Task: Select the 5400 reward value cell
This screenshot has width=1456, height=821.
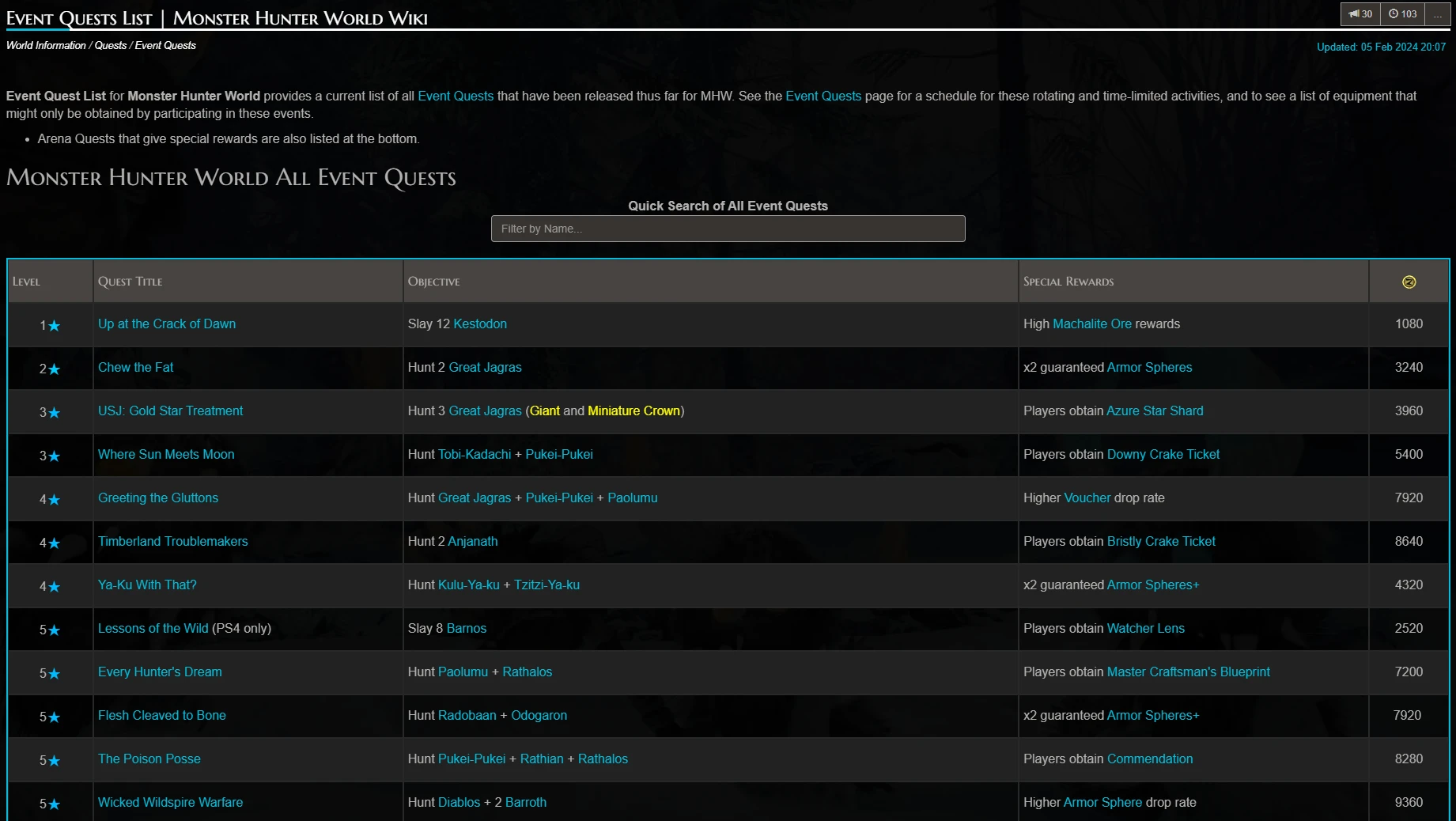Action: point(1409,454)
